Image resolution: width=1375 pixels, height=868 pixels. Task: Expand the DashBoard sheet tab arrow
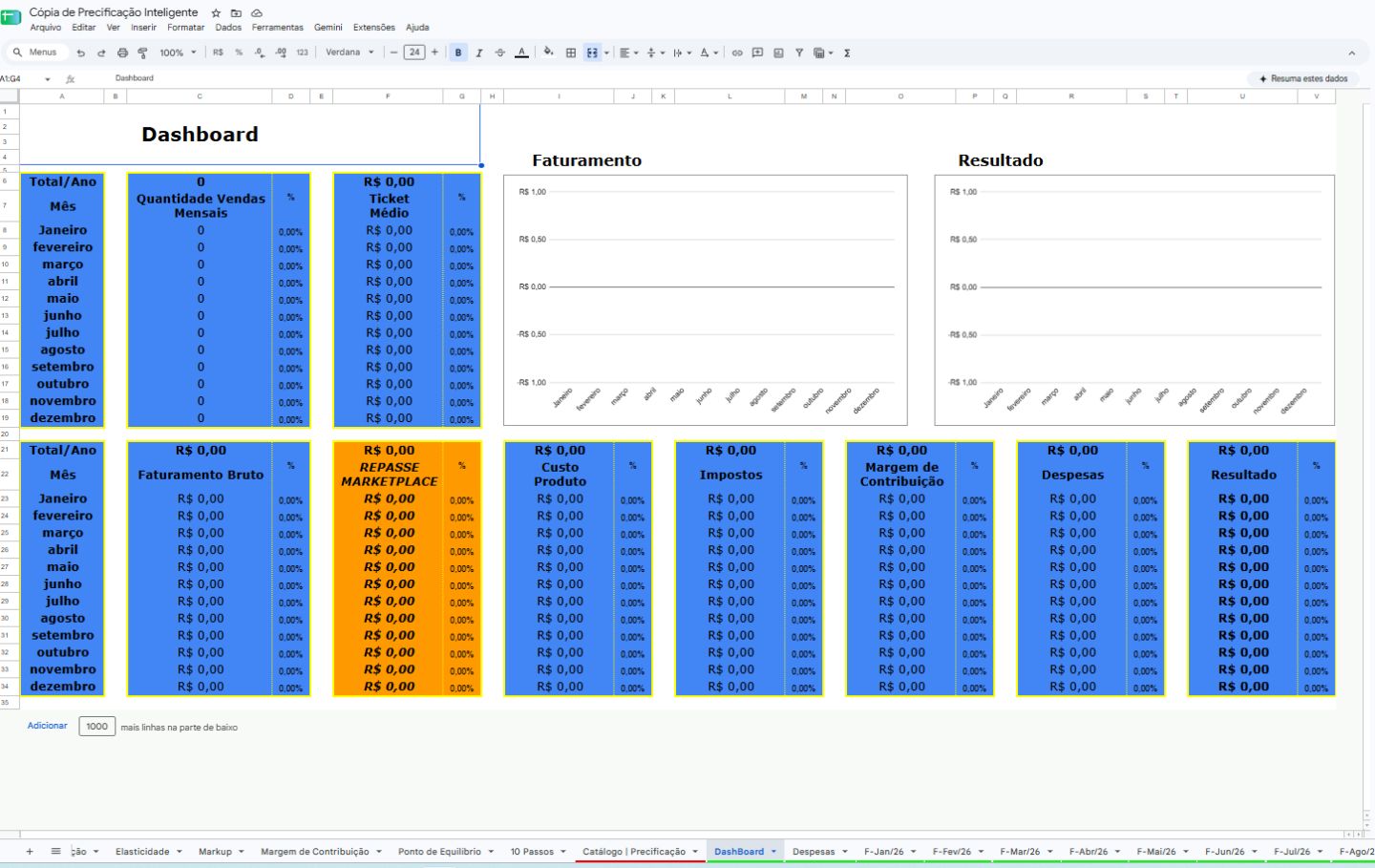pos(774,852)
